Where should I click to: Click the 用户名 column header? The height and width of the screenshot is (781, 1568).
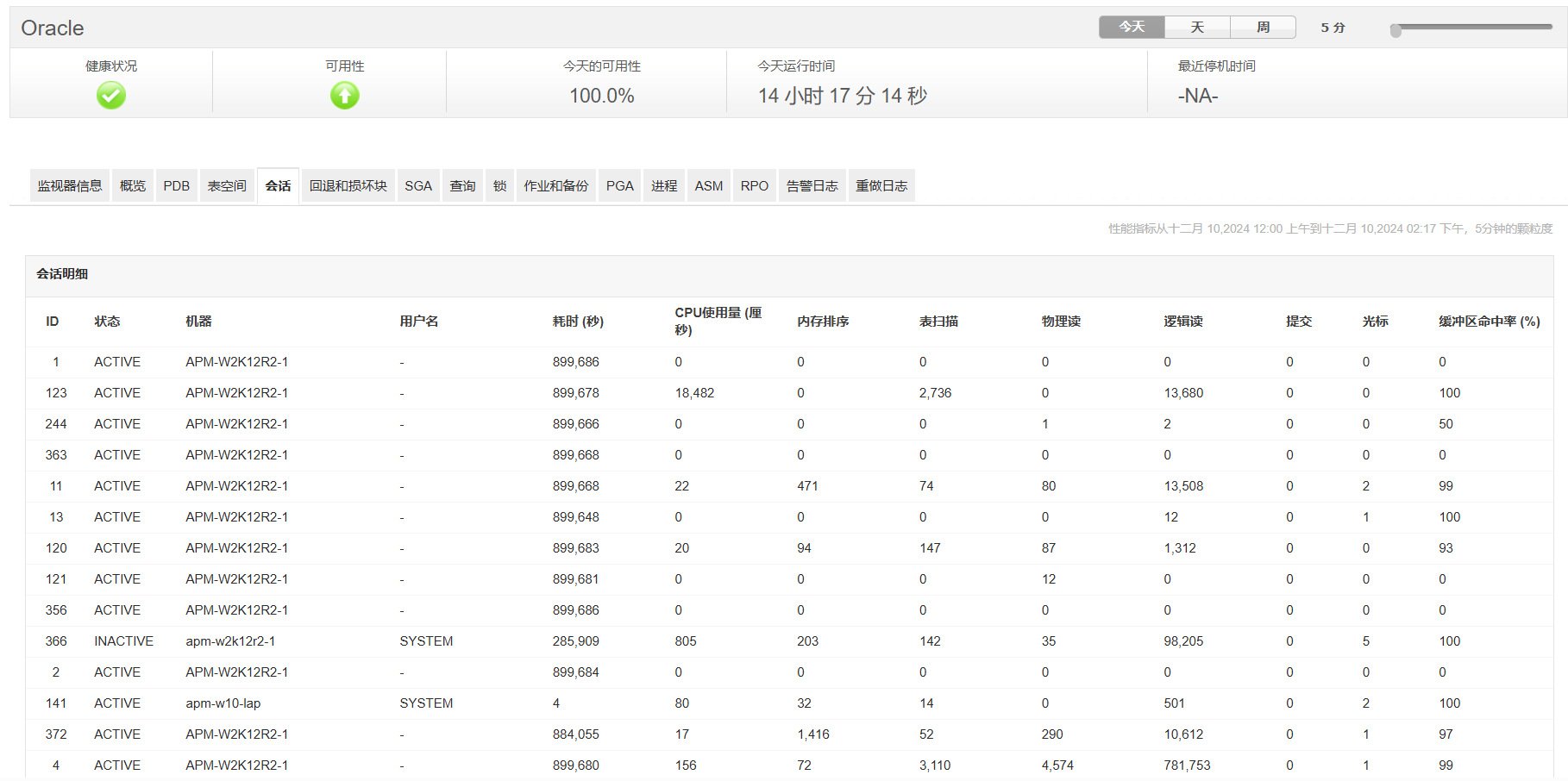[x=419, y=322]
